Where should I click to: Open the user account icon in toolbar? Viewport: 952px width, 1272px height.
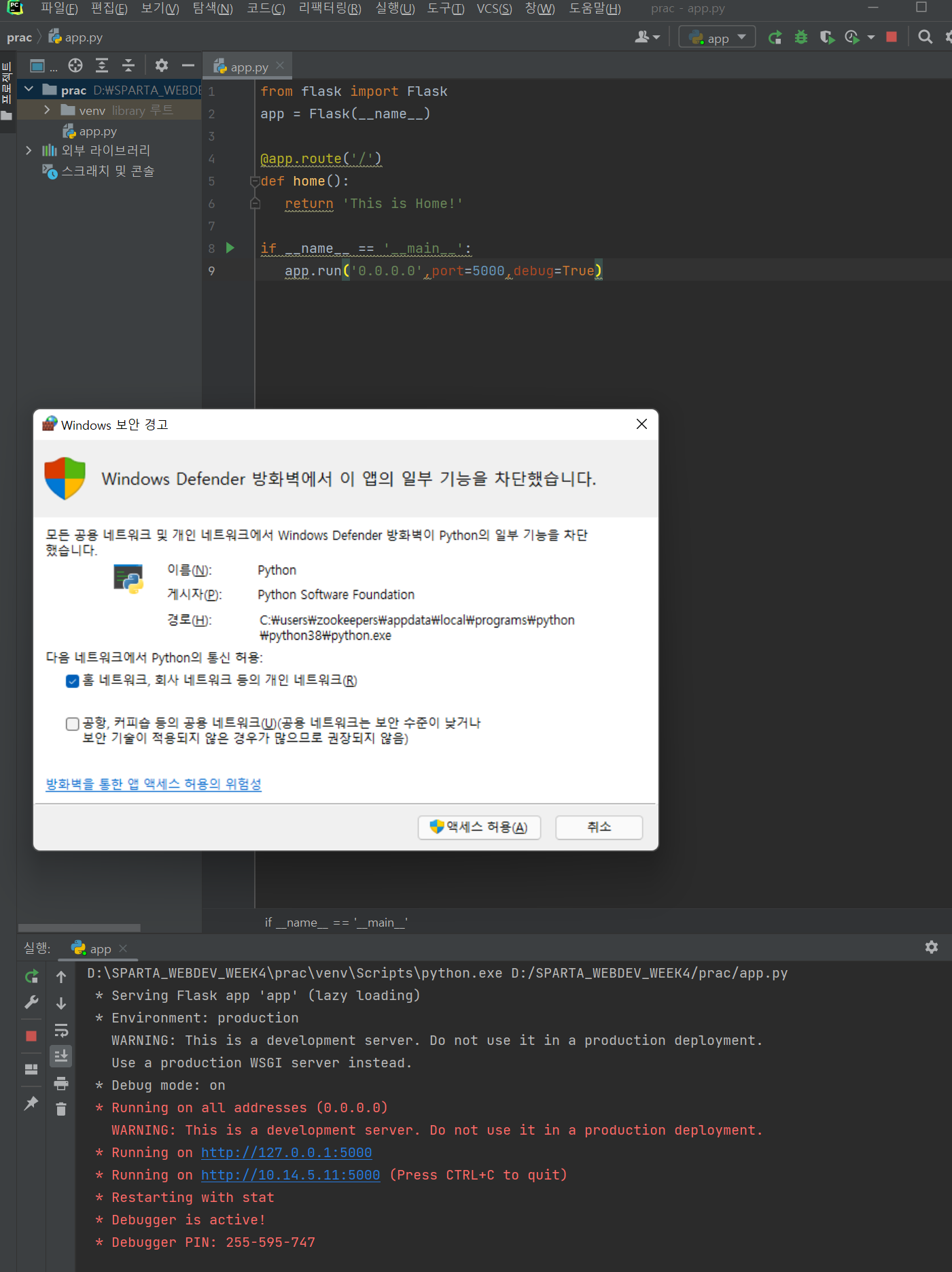pyautogui.click(x=641, y=37)
